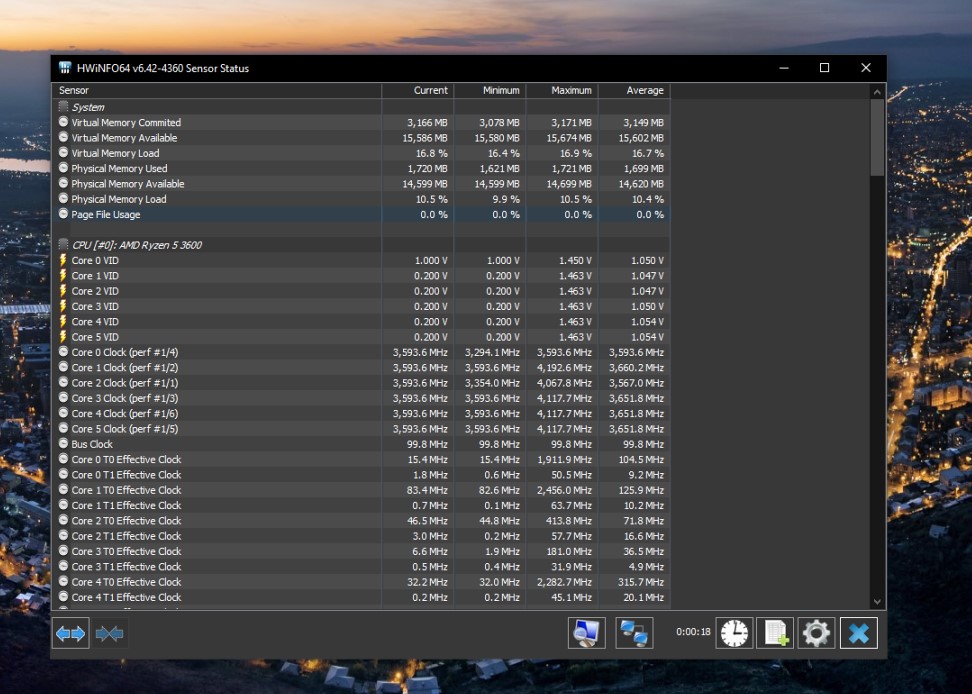Image resolution: width=972 pixels, height=694 pixels.
Task: Select the System group header row
Action: [x=361, y=107]
